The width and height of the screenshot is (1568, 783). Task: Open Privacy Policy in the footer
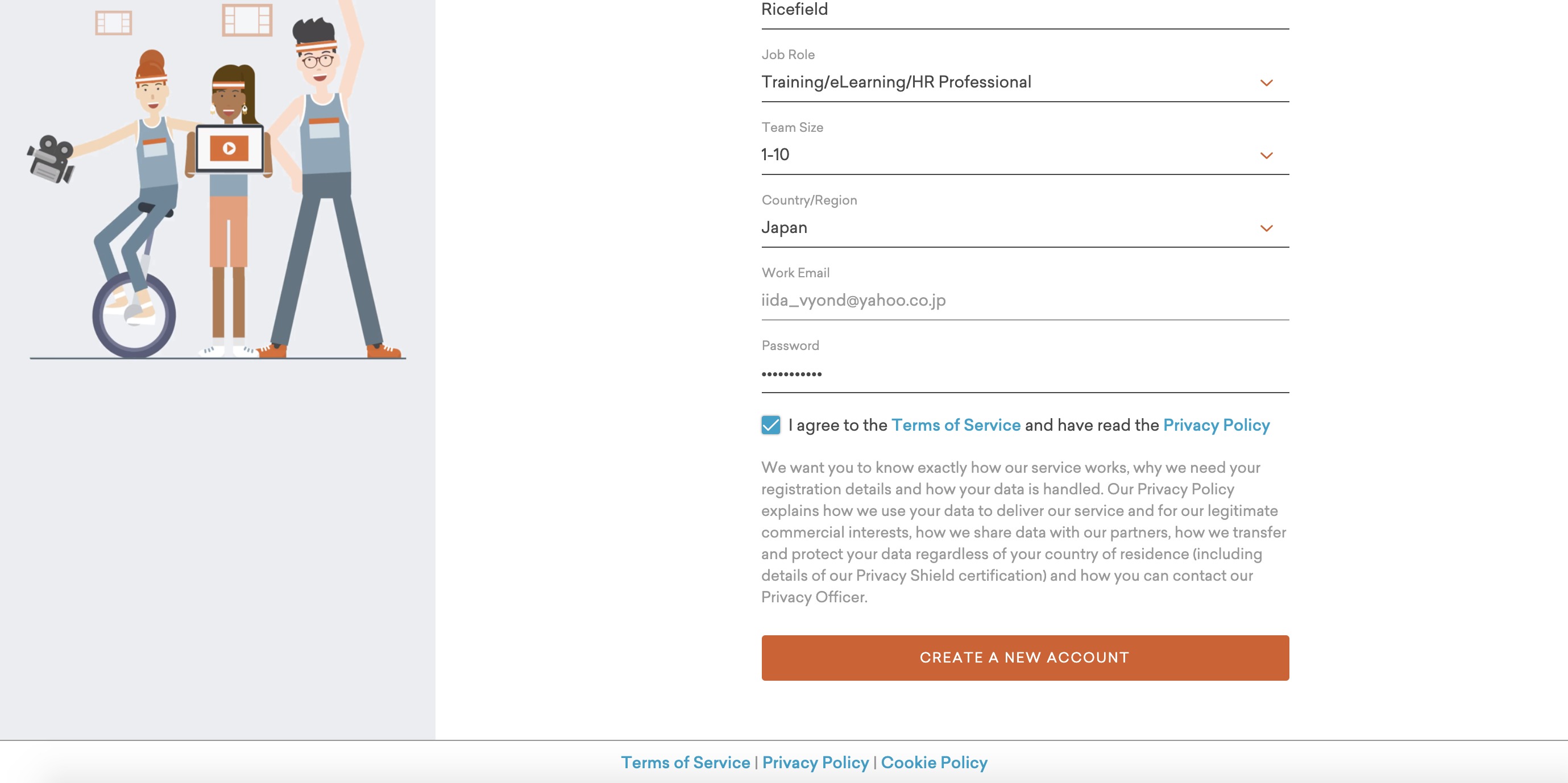pos(816,763)
